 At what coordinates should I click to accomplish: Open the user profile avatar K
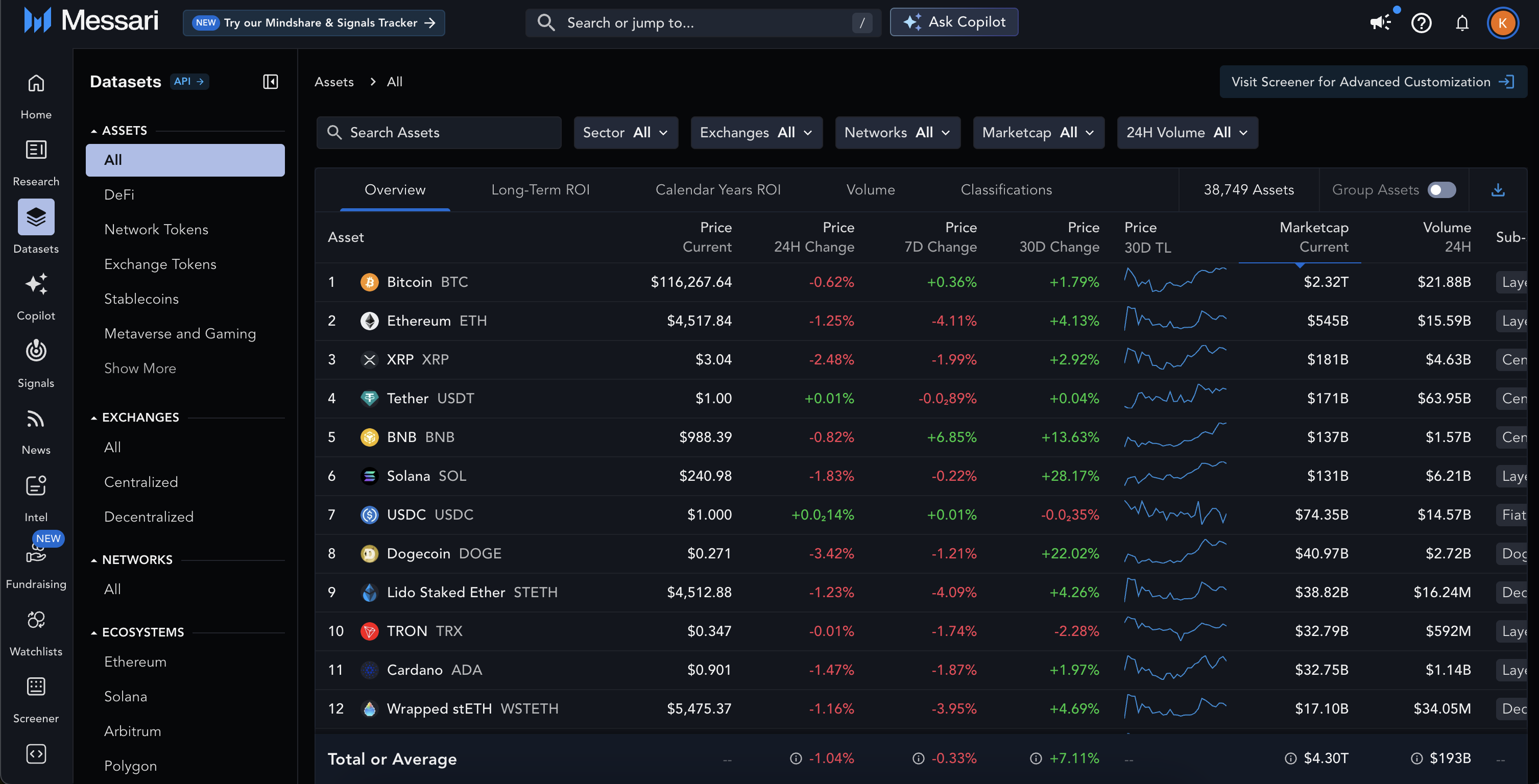1503,23
